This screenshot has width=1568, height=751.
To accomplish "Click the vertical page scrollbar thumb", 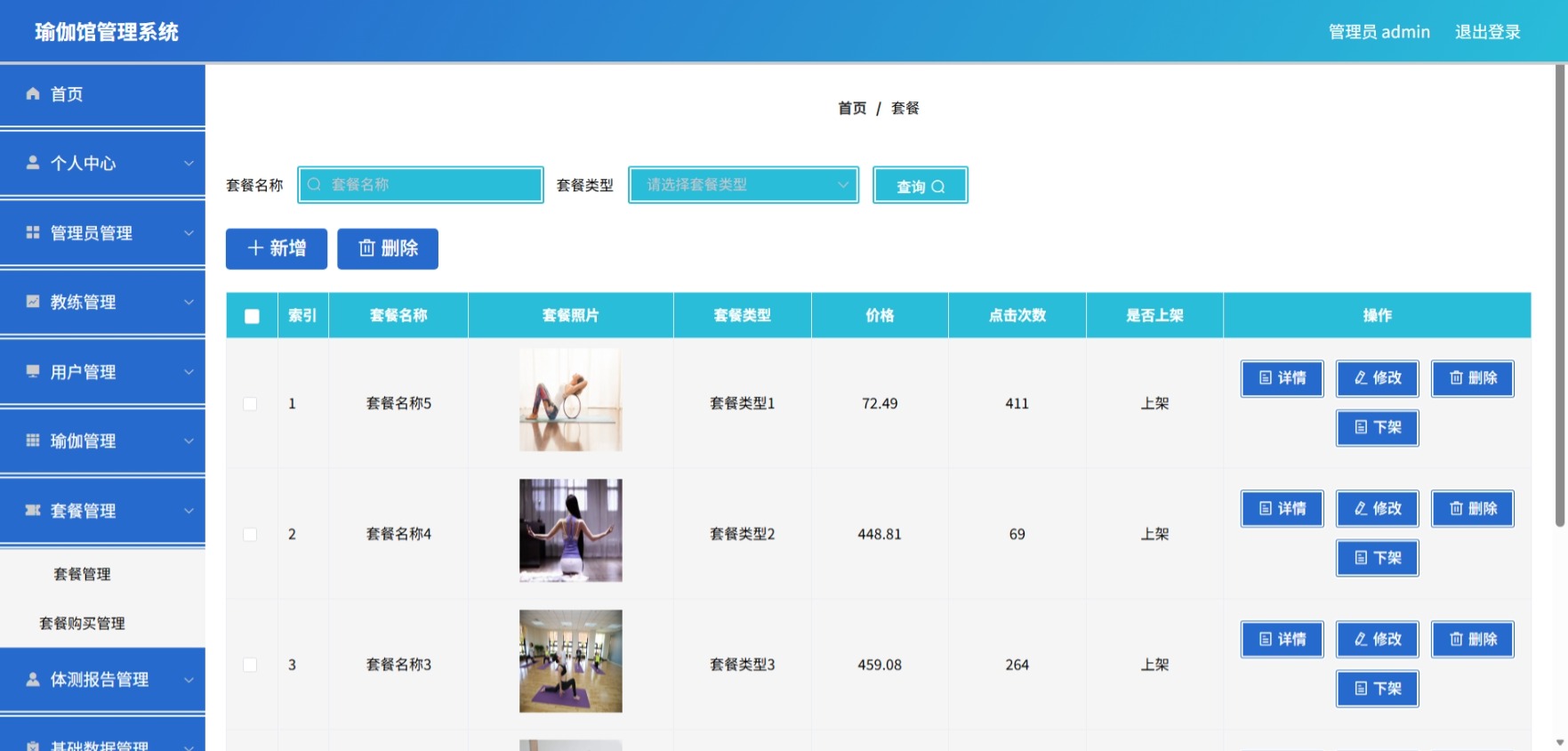I will [1559, 295].
